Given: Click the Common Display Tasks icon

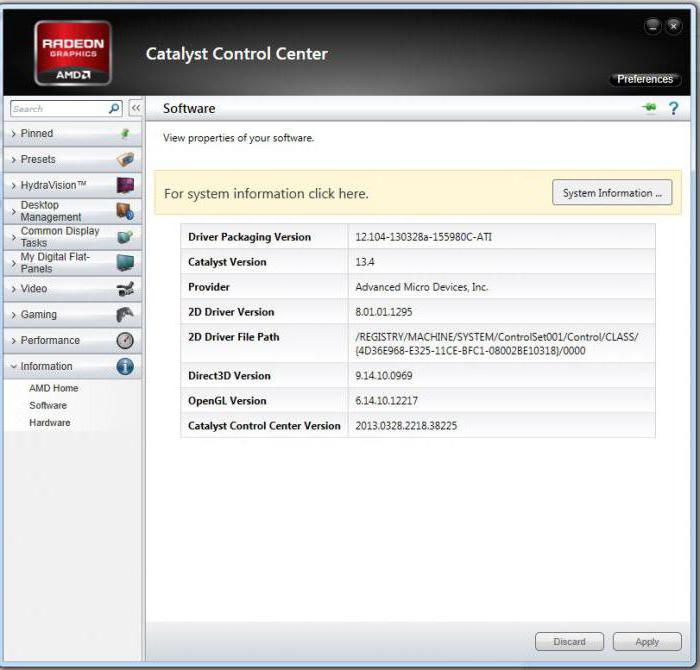Looking at the screenshot, I should coord(125,237).
